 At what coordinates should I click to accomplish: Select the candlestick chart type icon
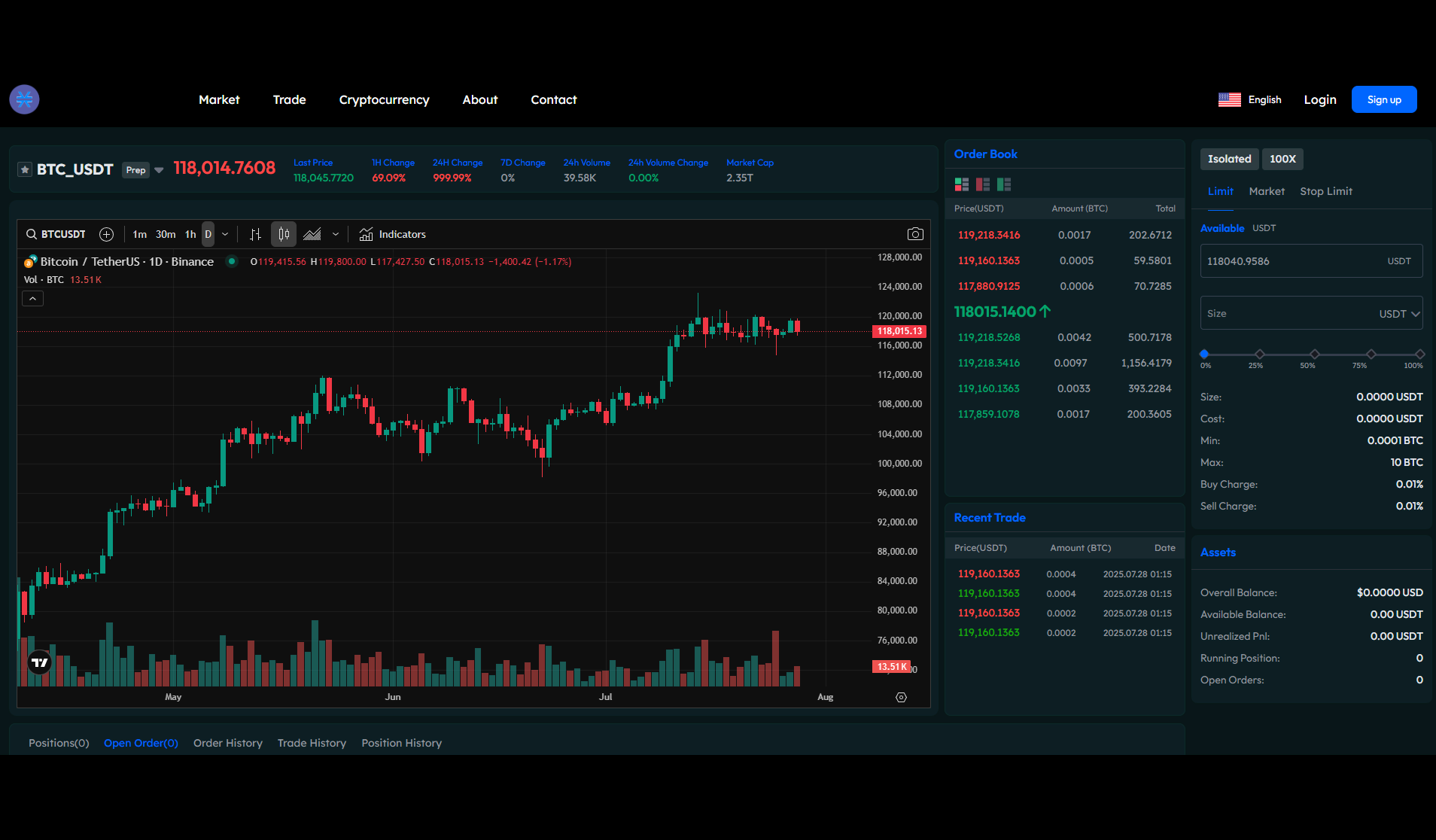pyautogui.click(x=284, y=234)
